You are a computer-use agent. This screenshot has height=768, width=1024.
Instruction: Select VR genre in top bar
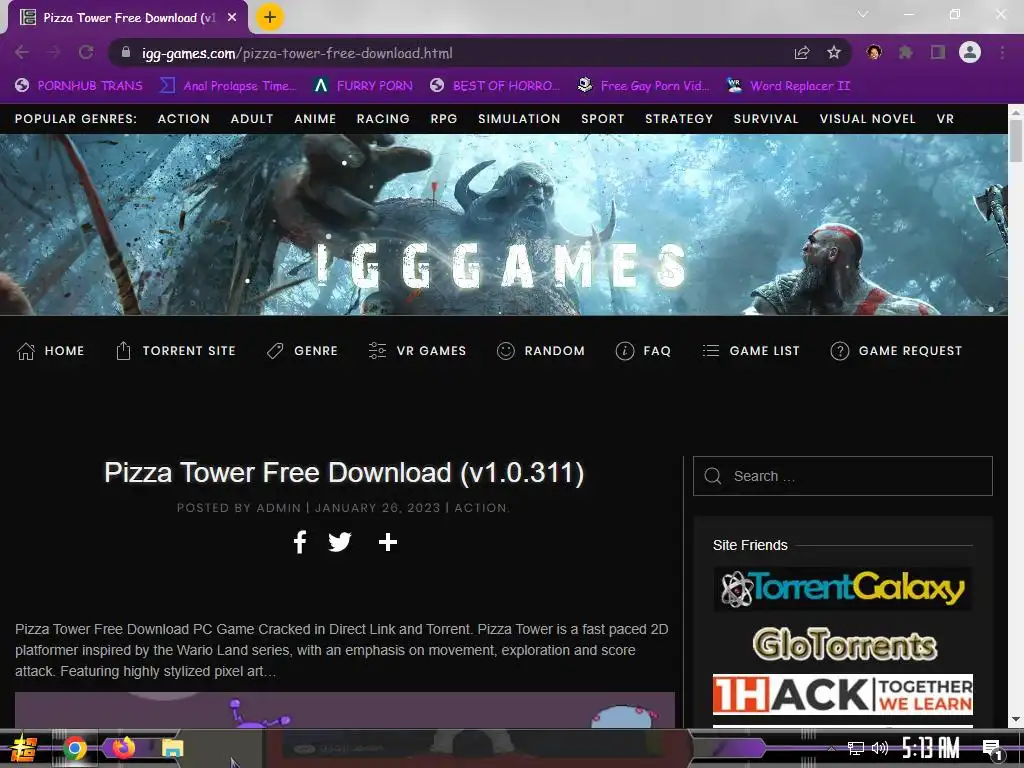pos(945,119)
